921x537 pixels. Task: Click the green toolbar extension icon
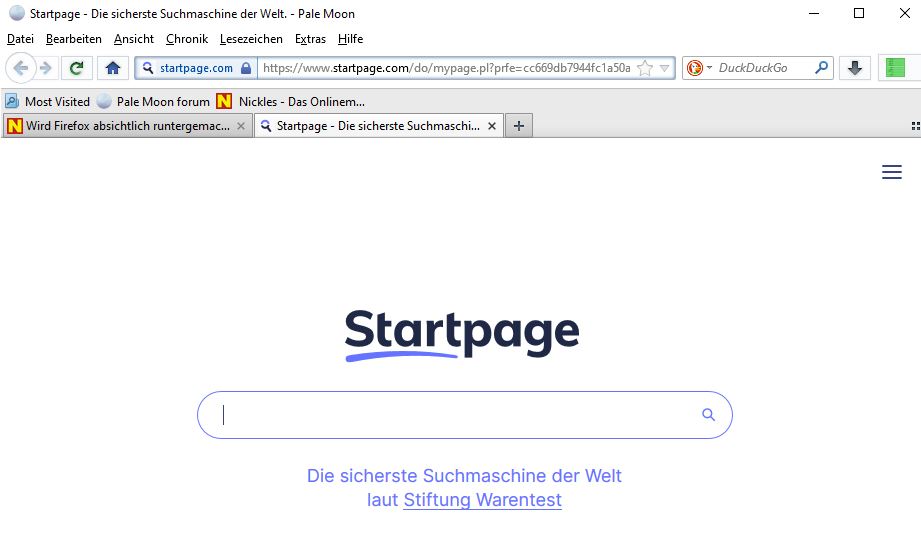pos(895,68)
